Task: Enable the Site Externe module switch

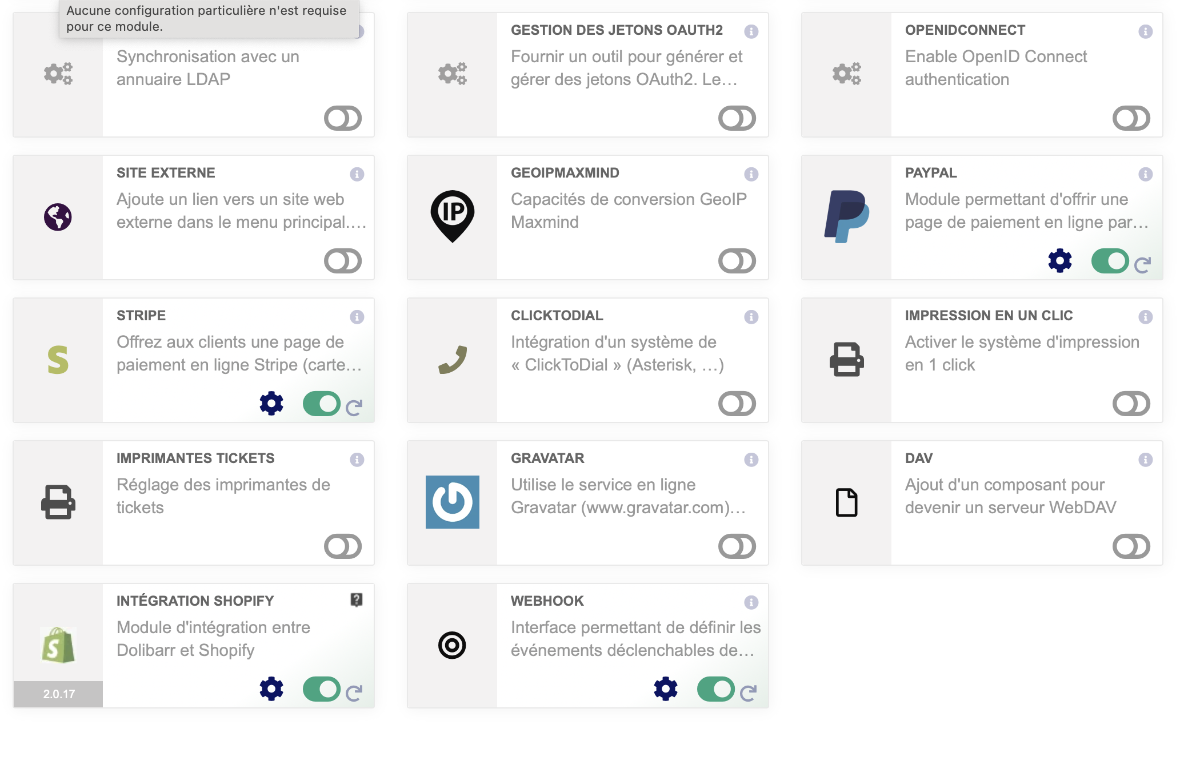Action: point(343,261)
